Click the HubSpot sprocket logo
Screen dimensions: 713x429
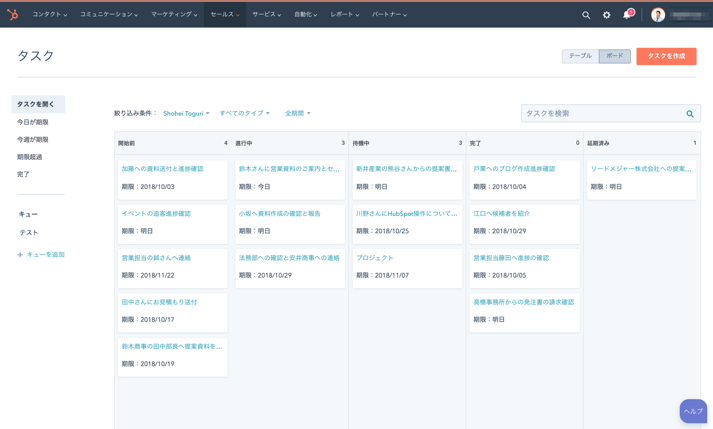[13, 14]
